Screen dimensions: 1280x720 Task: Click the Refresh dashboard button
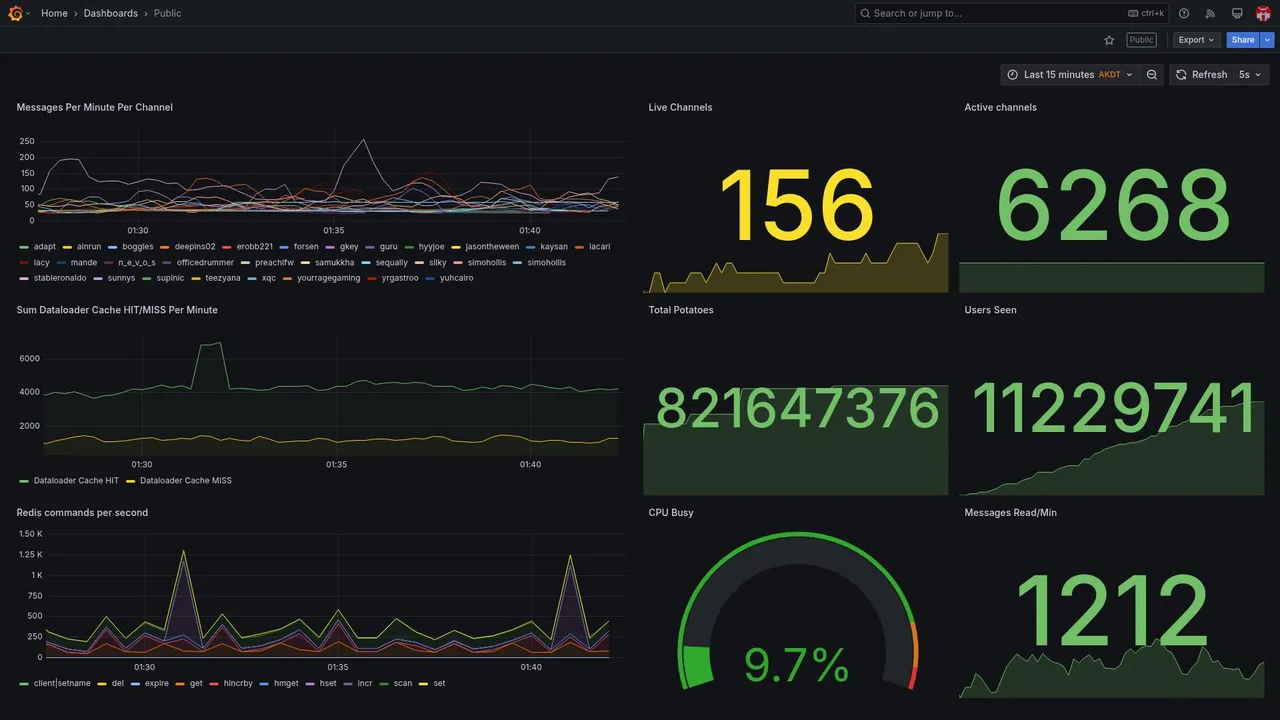(x=1201, y=75)
